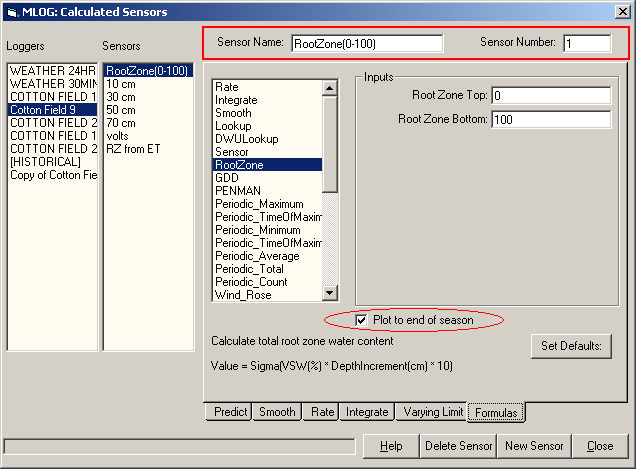Open Help for calculated sensors
The height and width of the screenshot is (469, 636).
click(x=391, y=446)
